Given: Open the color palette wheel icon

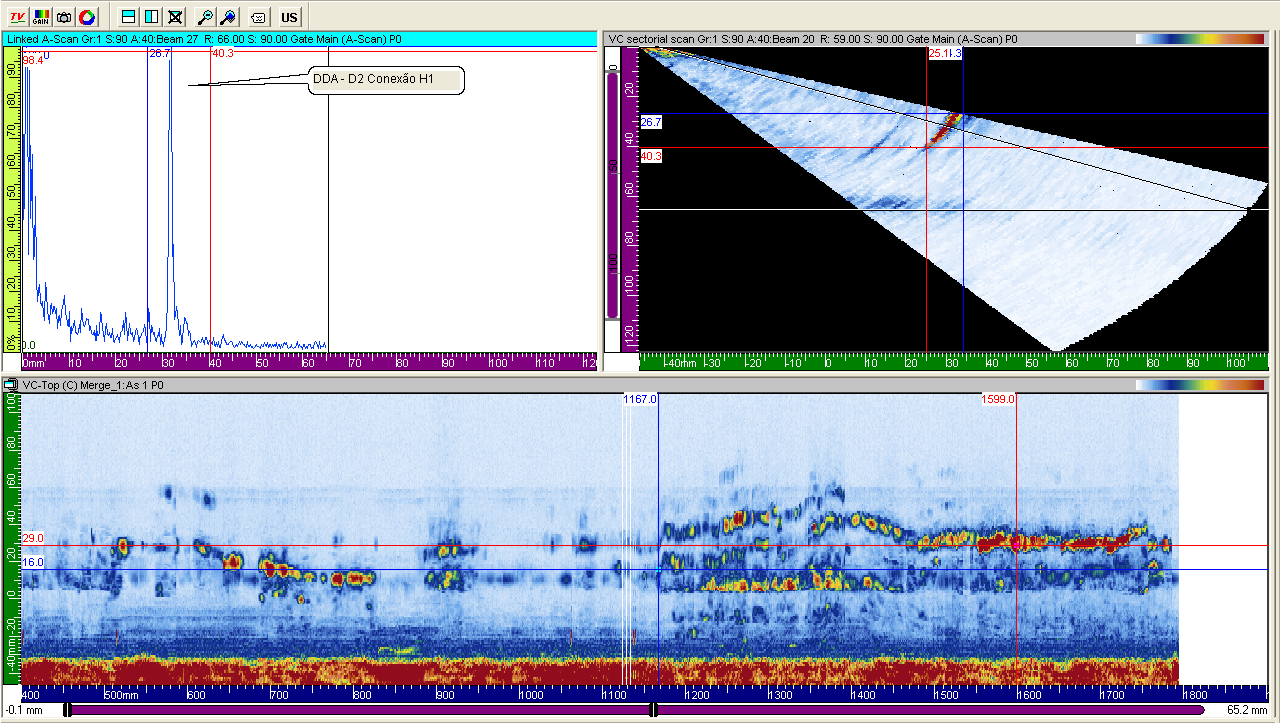Looking at the screenshot, I should click(x=87, y=16).
